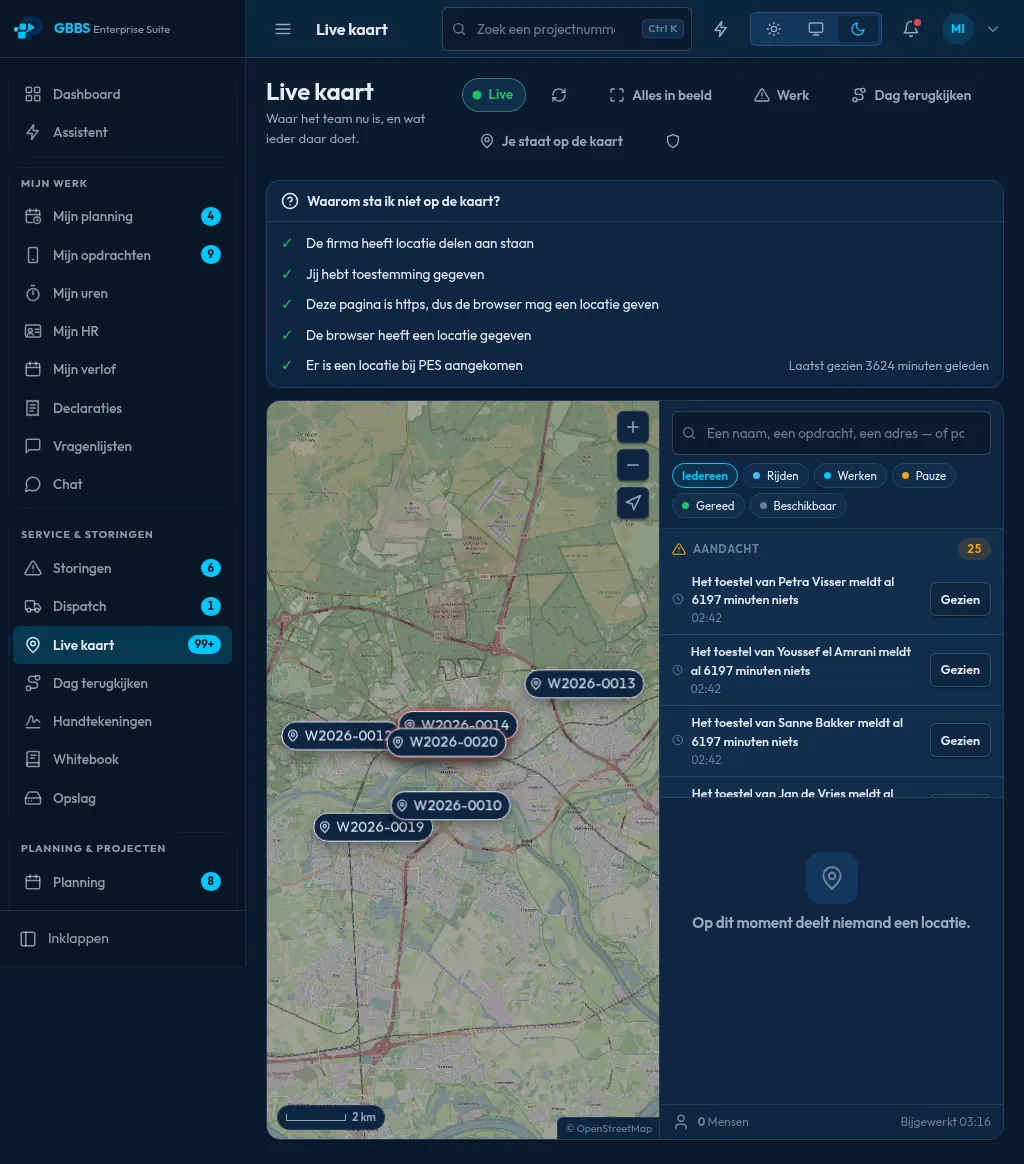Click Alles in beeld button
The image size is (1024, 1164).
pos(660,95)
